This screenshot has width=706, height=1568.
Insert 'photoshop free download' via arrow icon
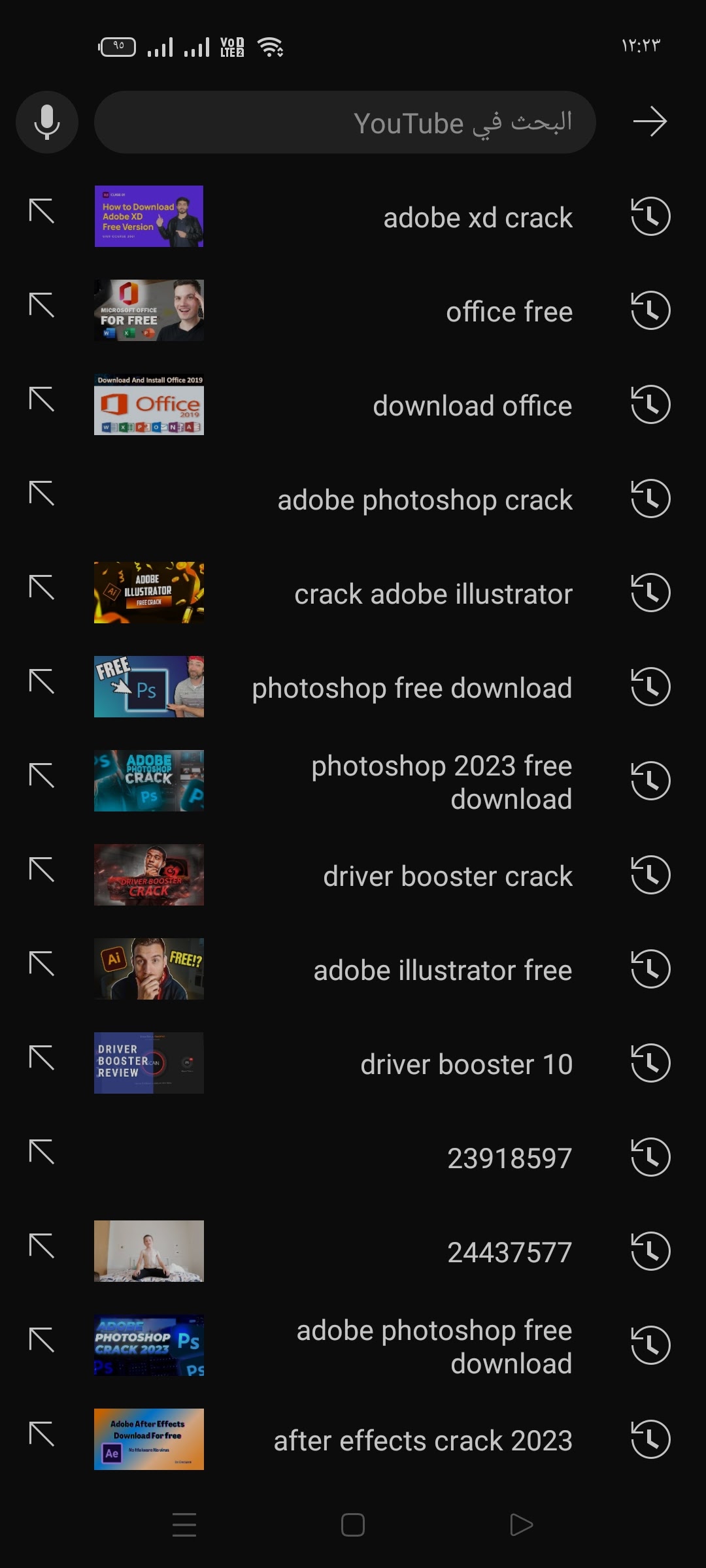point(42,682)
